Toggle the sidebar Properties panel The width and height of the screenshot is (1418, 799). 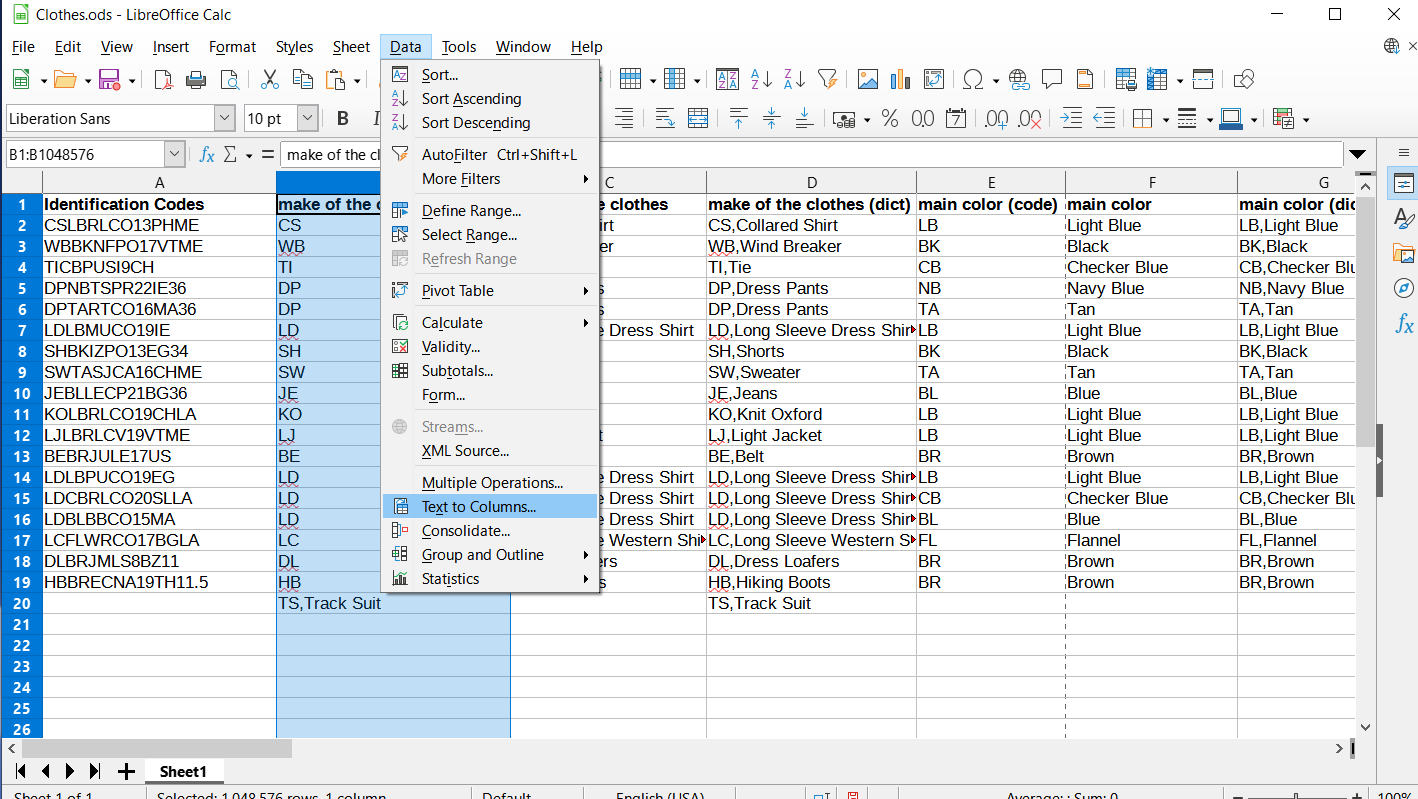coord(1403,183)
